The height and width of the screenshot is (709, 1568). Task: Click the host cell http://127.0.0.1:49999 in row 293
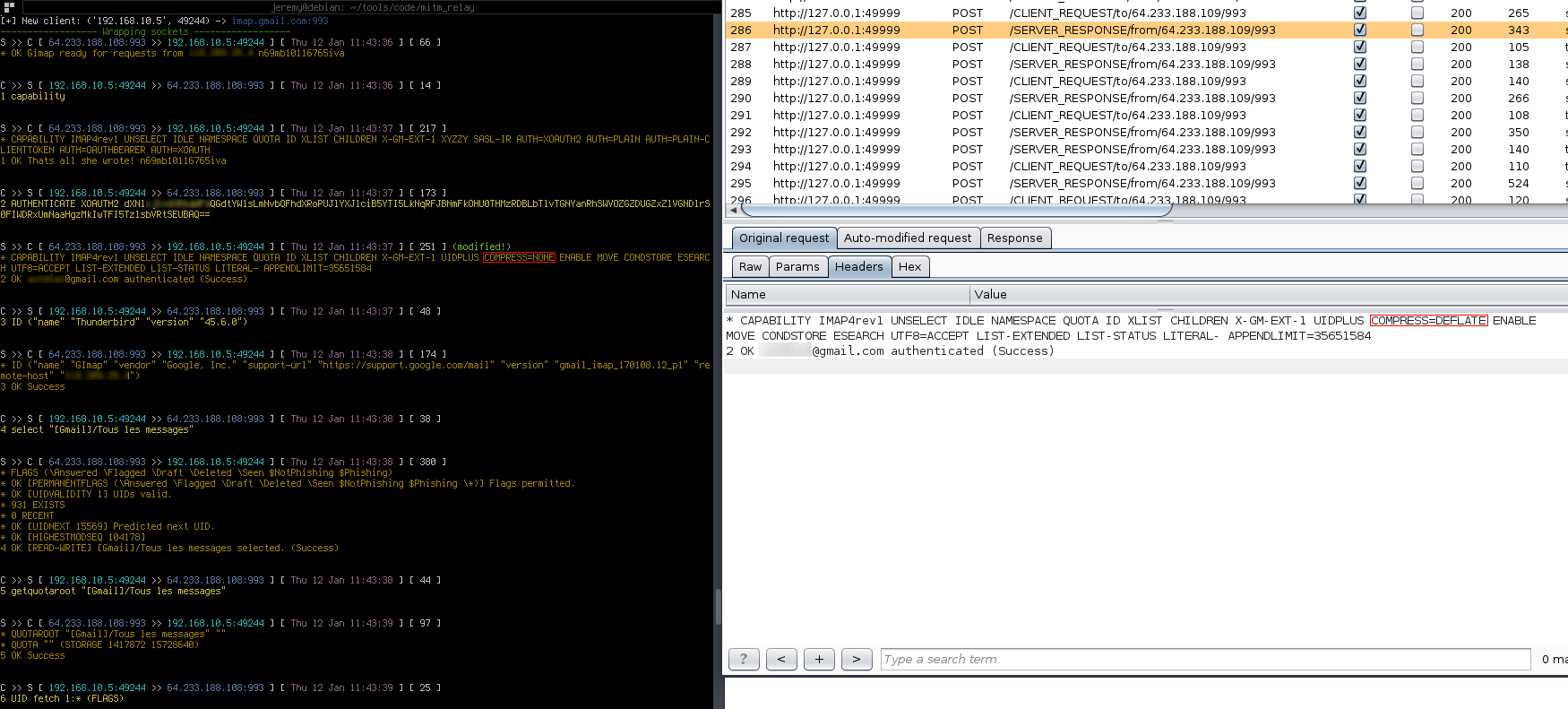click(837, 149)
